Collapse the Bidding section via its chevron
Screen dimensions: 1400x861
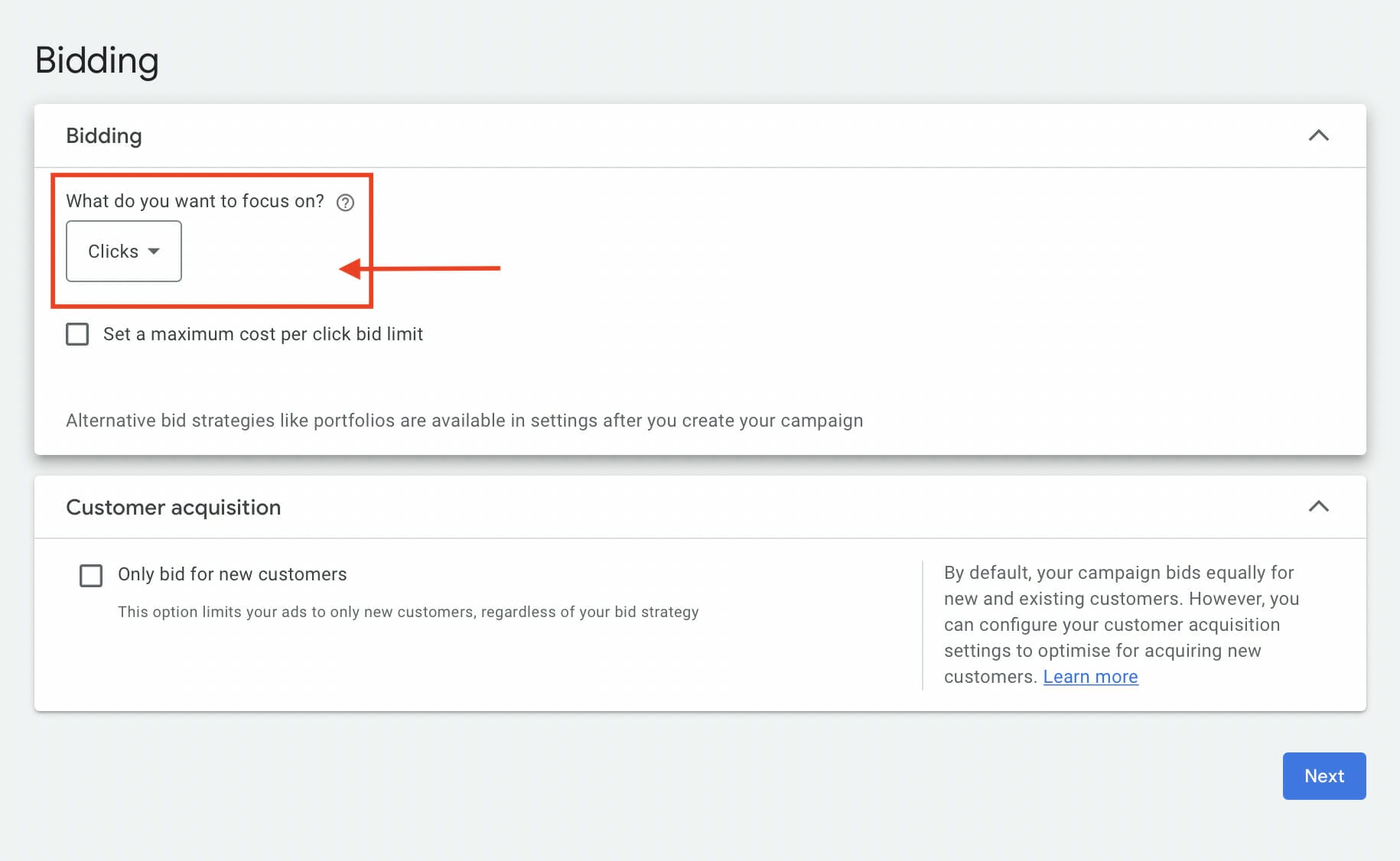(x=1318, y=135)
